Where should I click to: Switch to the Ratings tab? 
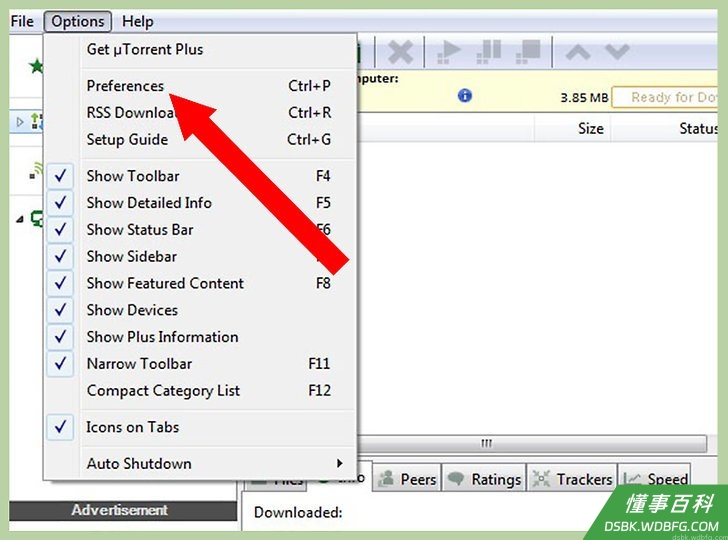click(484, 478)
